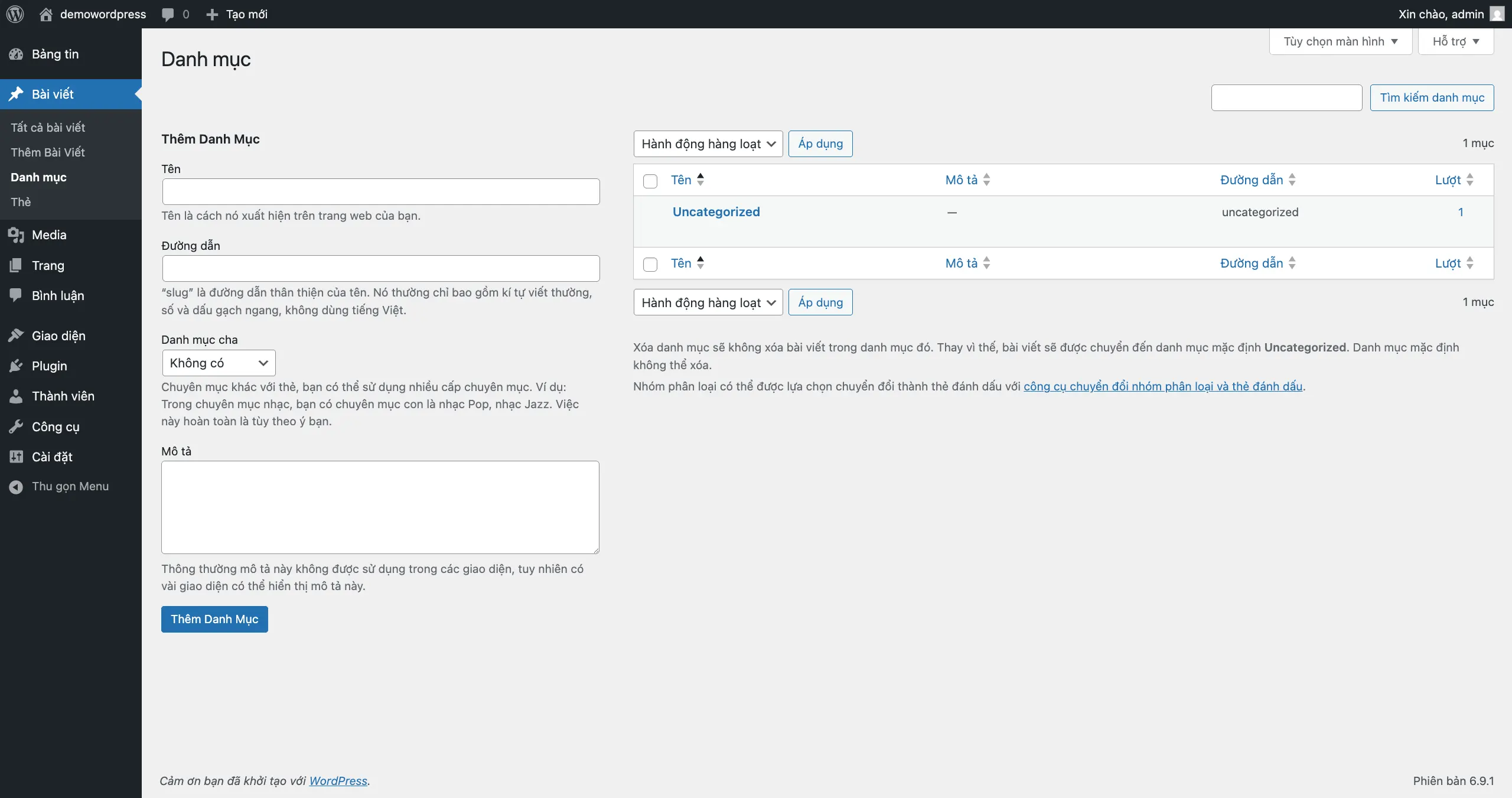Viewport: 1512px width, 798px height.
Task: Expand Tùy chọn màn hình panel
Action: [1340, 41]
